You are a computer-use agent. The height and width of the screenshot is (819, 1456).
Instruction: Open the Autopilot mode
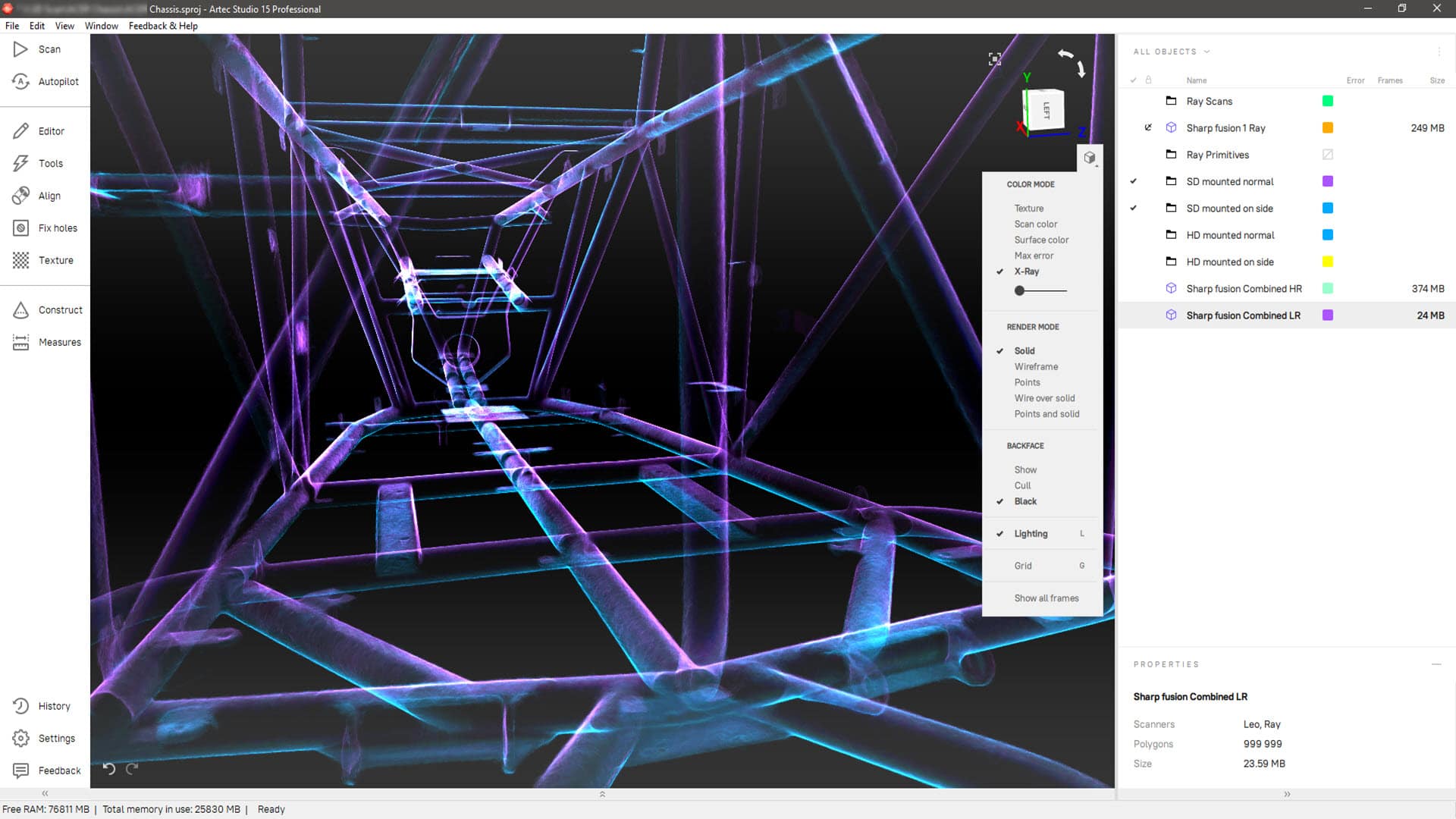click(x=57, y=81)
